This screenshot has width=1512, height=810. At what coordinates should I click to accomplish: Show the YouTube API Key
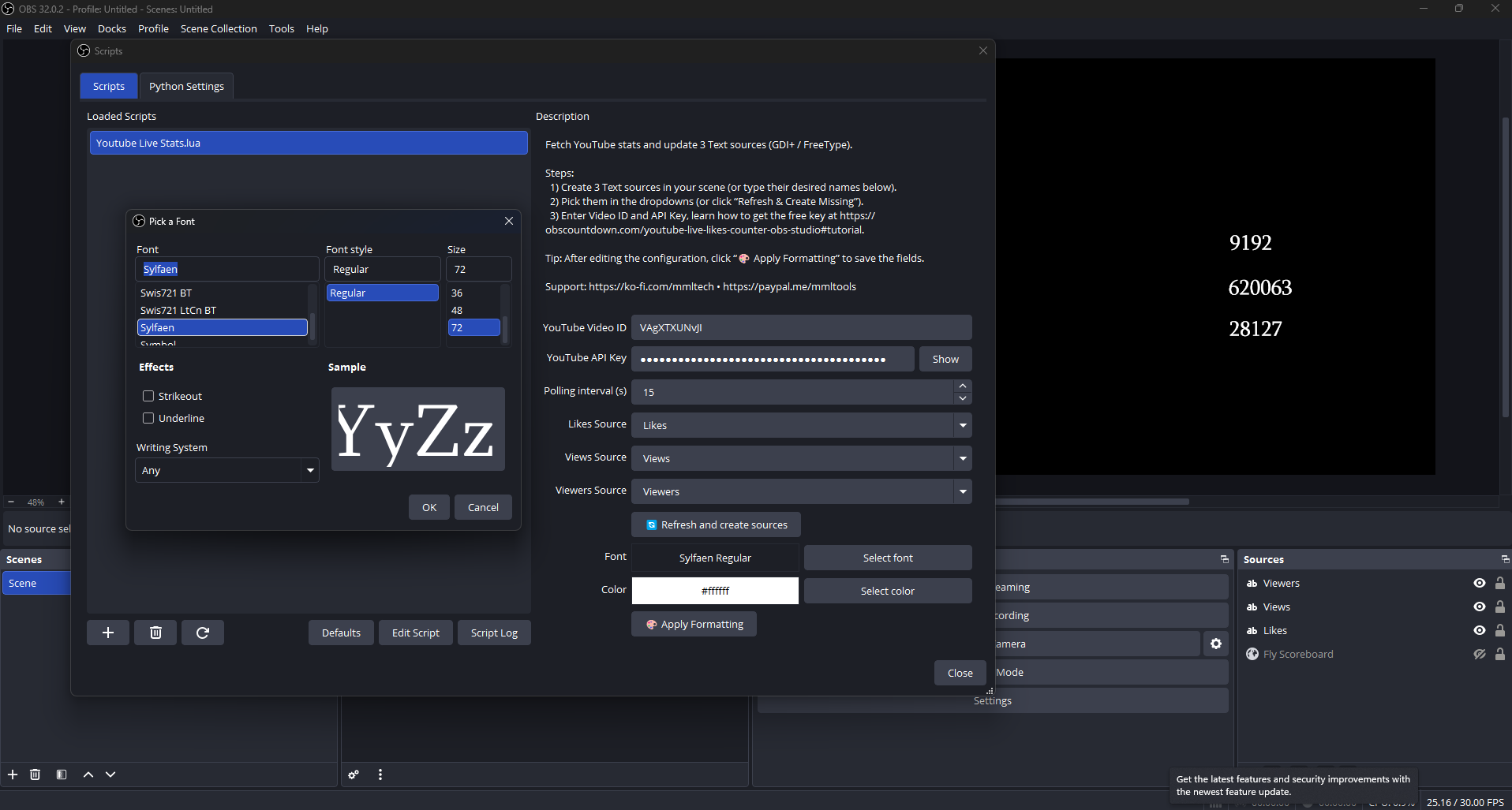click(945, 358)
